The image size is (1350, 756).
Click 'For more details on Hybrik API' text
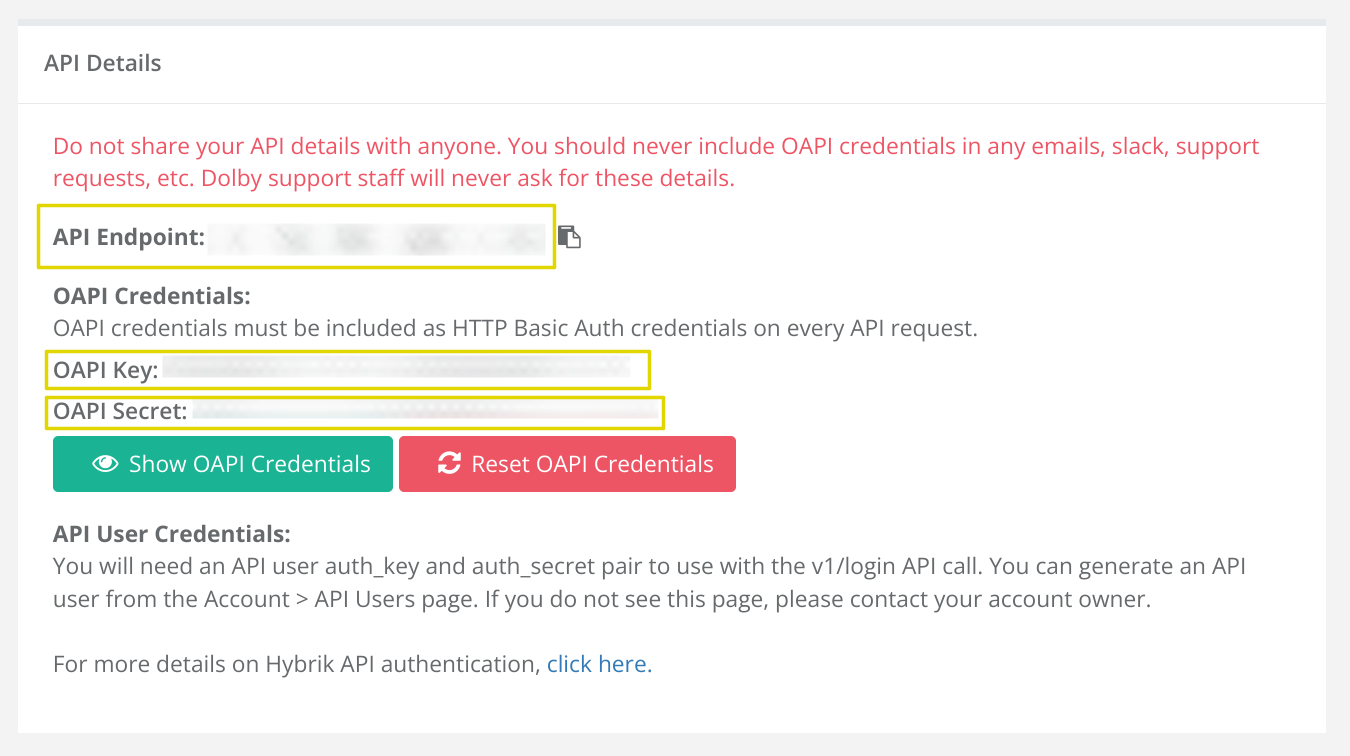[x=297, y=664]
